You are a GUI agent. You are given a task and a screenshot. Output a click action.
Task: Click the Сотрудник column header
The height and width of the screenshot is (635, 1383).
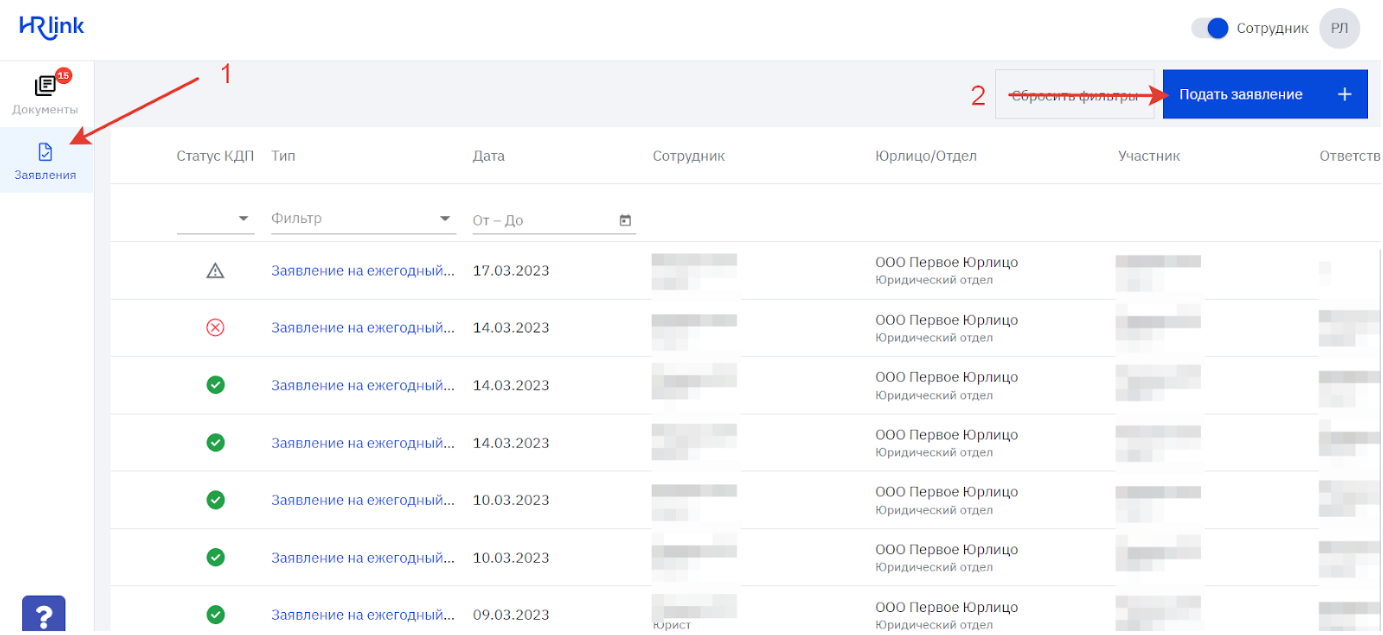688,156
